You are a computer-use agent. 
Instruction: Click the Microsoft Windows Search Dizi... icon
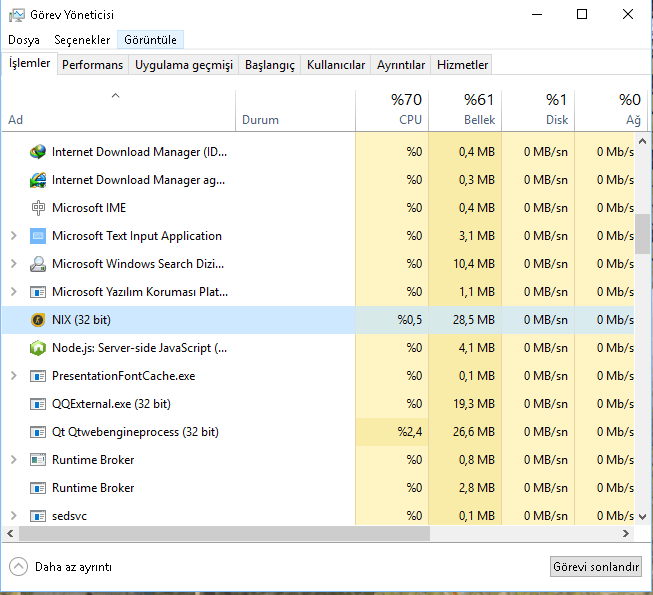[38, 264]
